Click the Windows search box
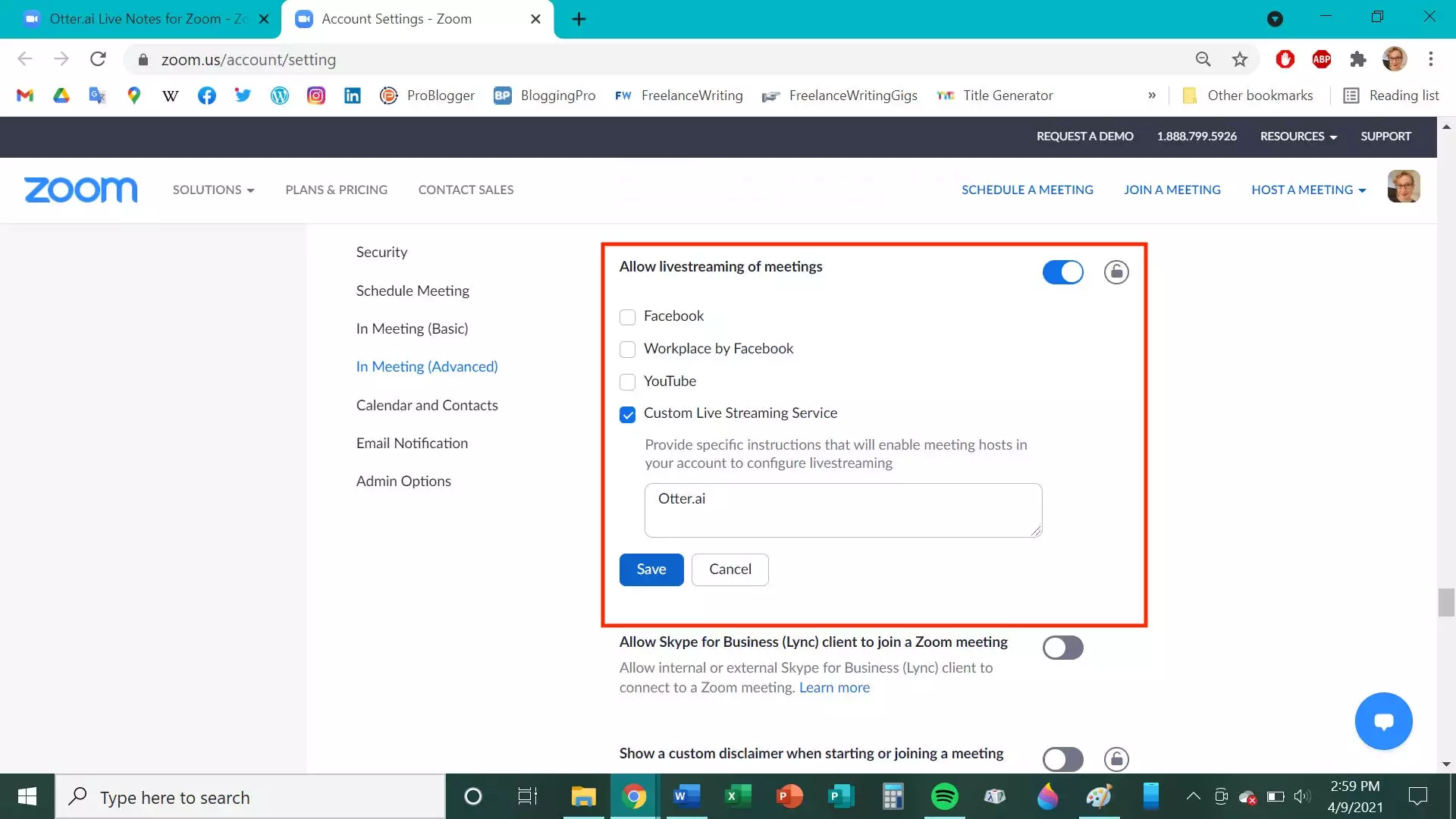 click(x=250, y=797)
